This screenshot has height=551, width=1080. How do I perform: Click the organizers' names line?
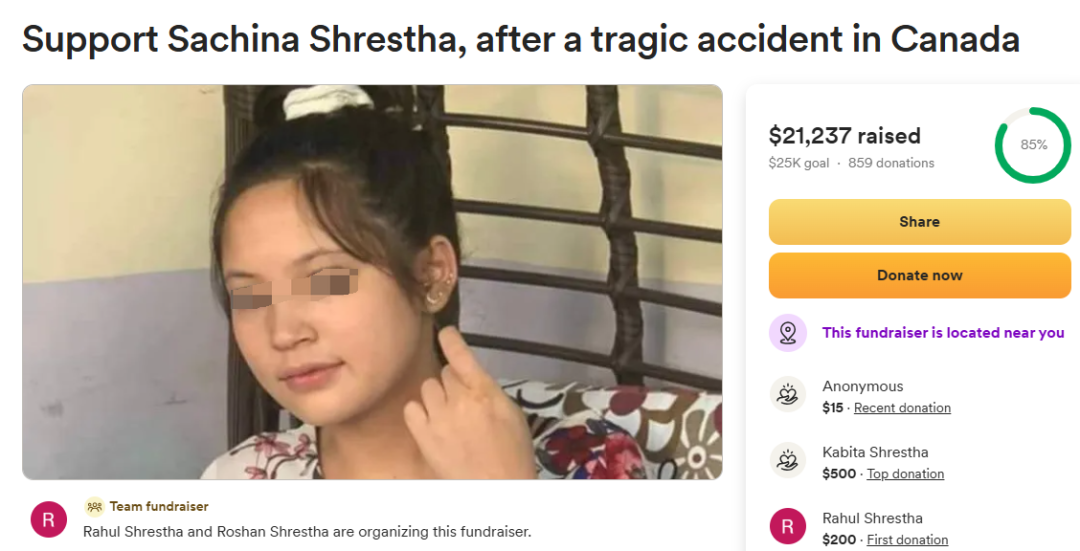[x=307, y=532]
